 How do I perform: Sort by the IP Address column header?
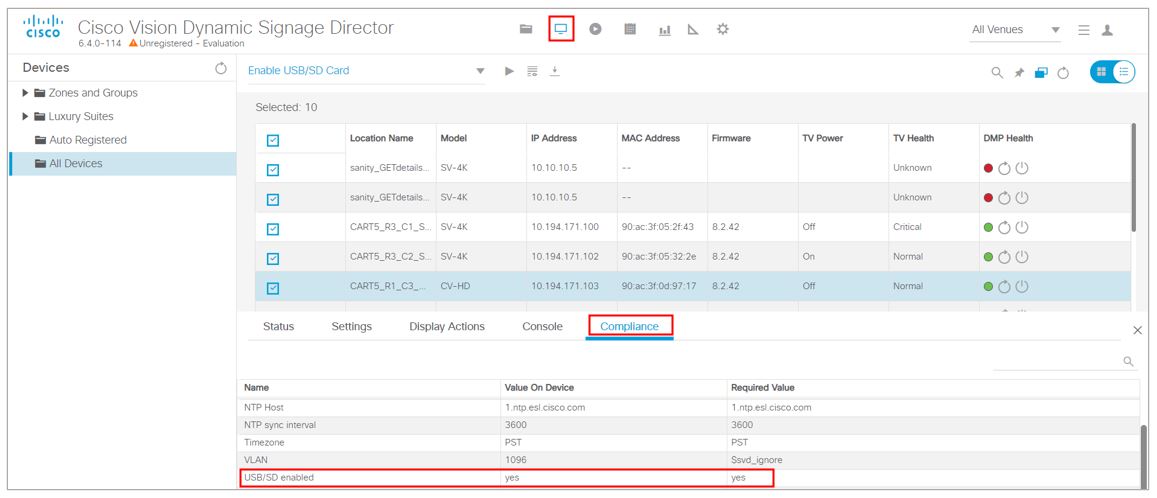553,138
